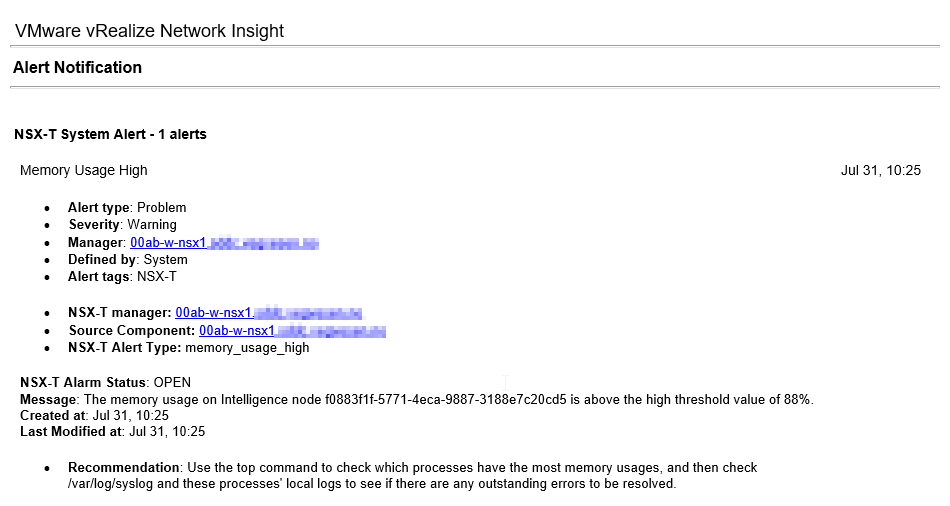Click the Alert tags NSX-T line
The image size is (950, 506).
[122, 277]
